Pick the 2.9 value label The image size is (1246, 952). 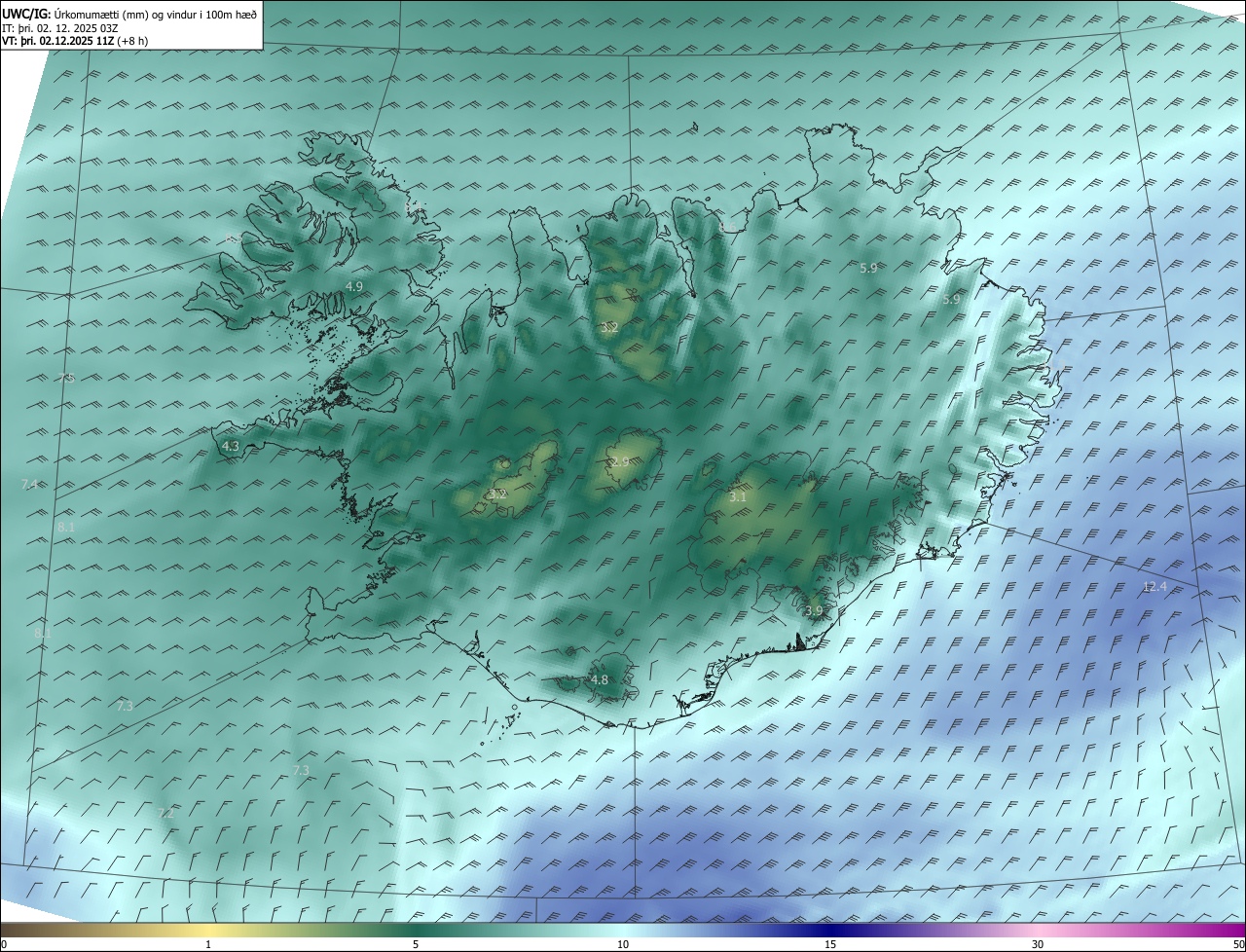(x=620, y=461)
